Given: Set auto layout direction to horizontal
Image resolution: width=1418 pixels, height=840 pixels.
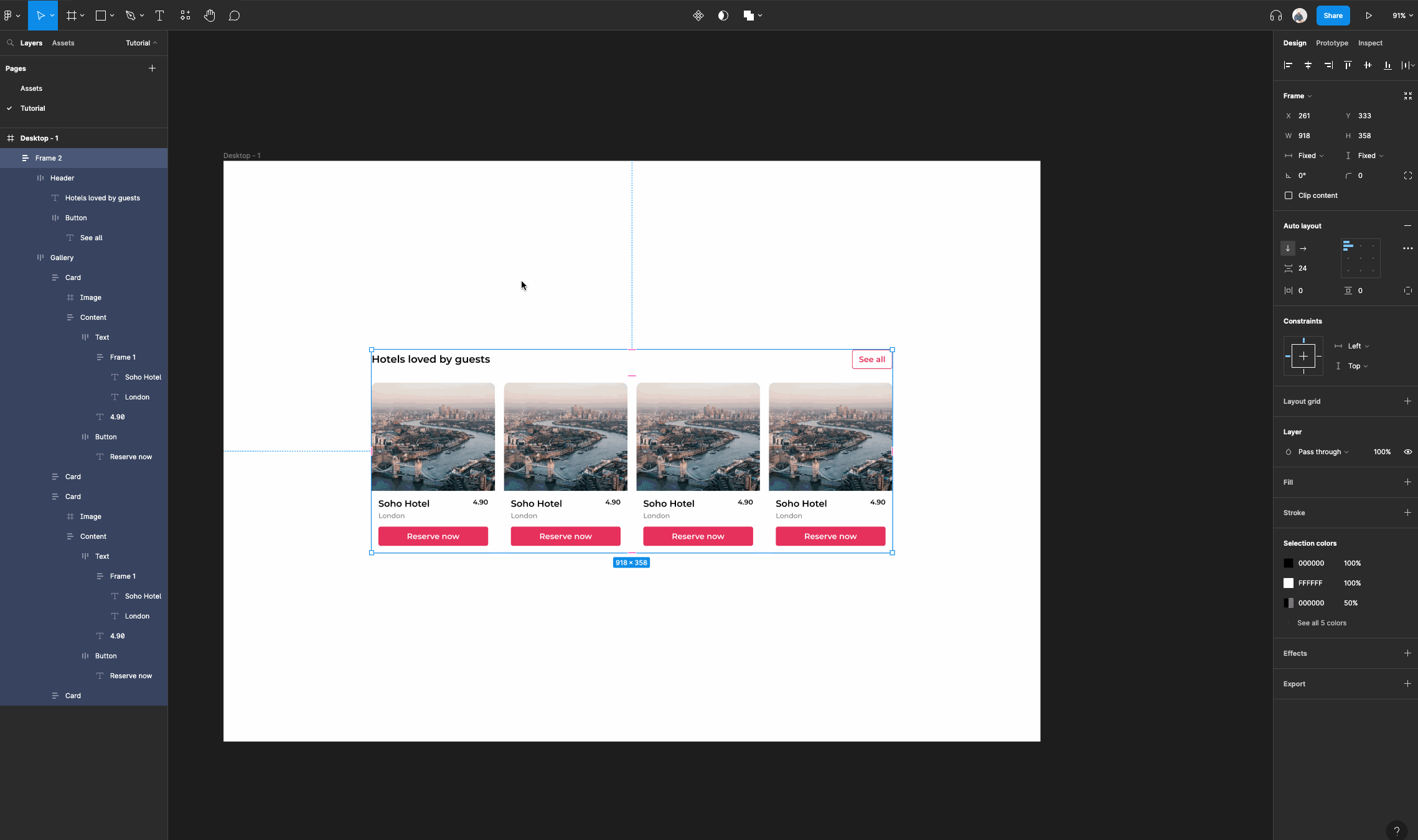Looking at the screenshot, I should click(x=1303, y=248).
